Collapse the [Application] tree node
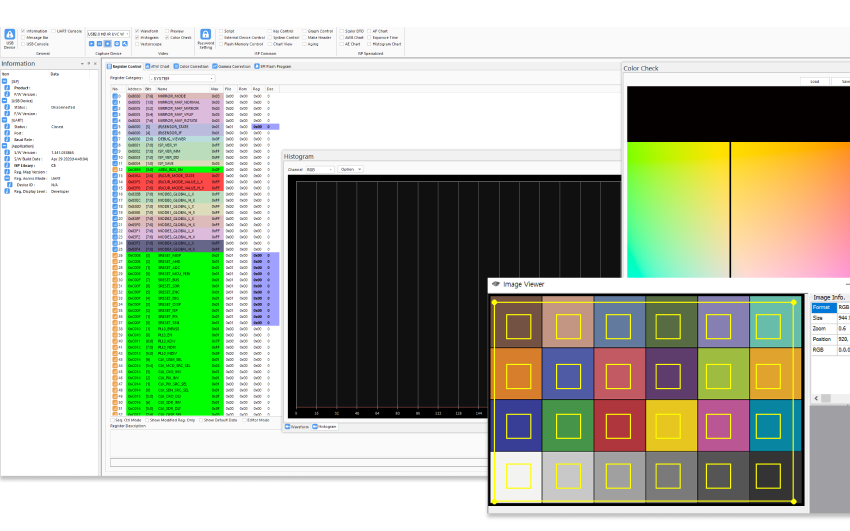Viewport: 850px width, 531px height. [4, 146]
